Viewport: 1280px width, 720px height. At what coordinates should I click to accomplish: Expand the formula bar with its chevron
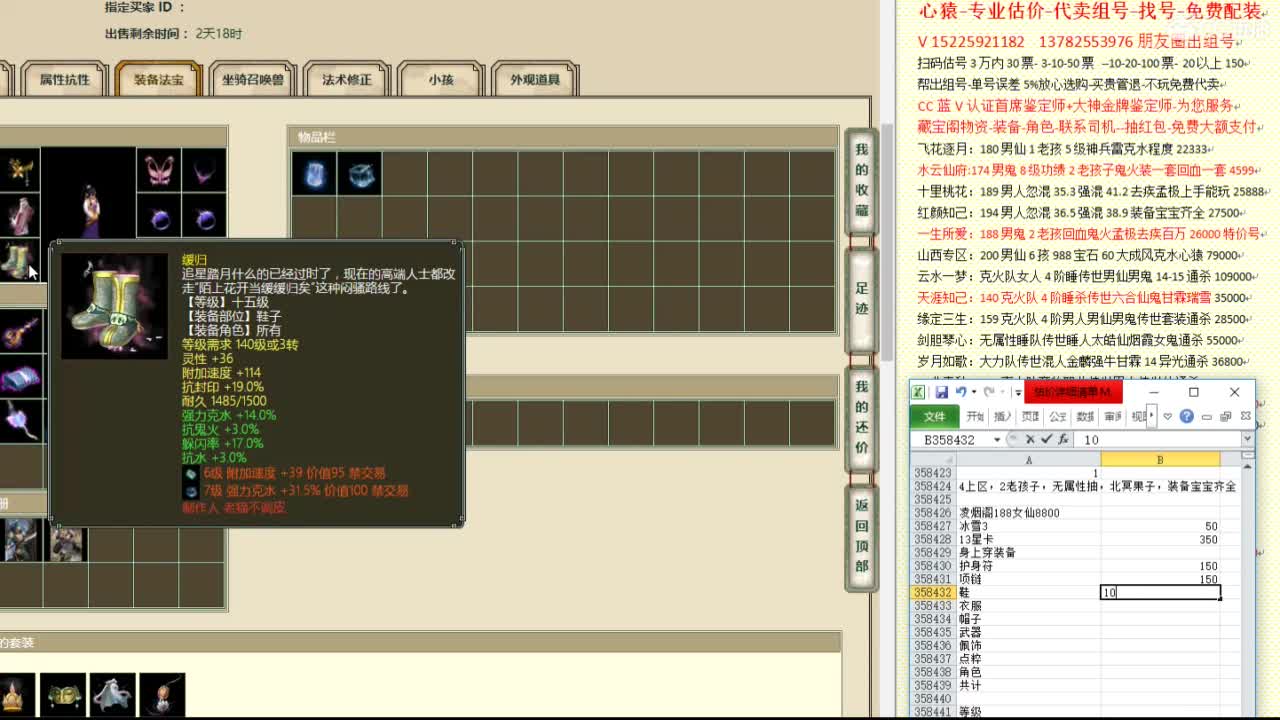1247,439
